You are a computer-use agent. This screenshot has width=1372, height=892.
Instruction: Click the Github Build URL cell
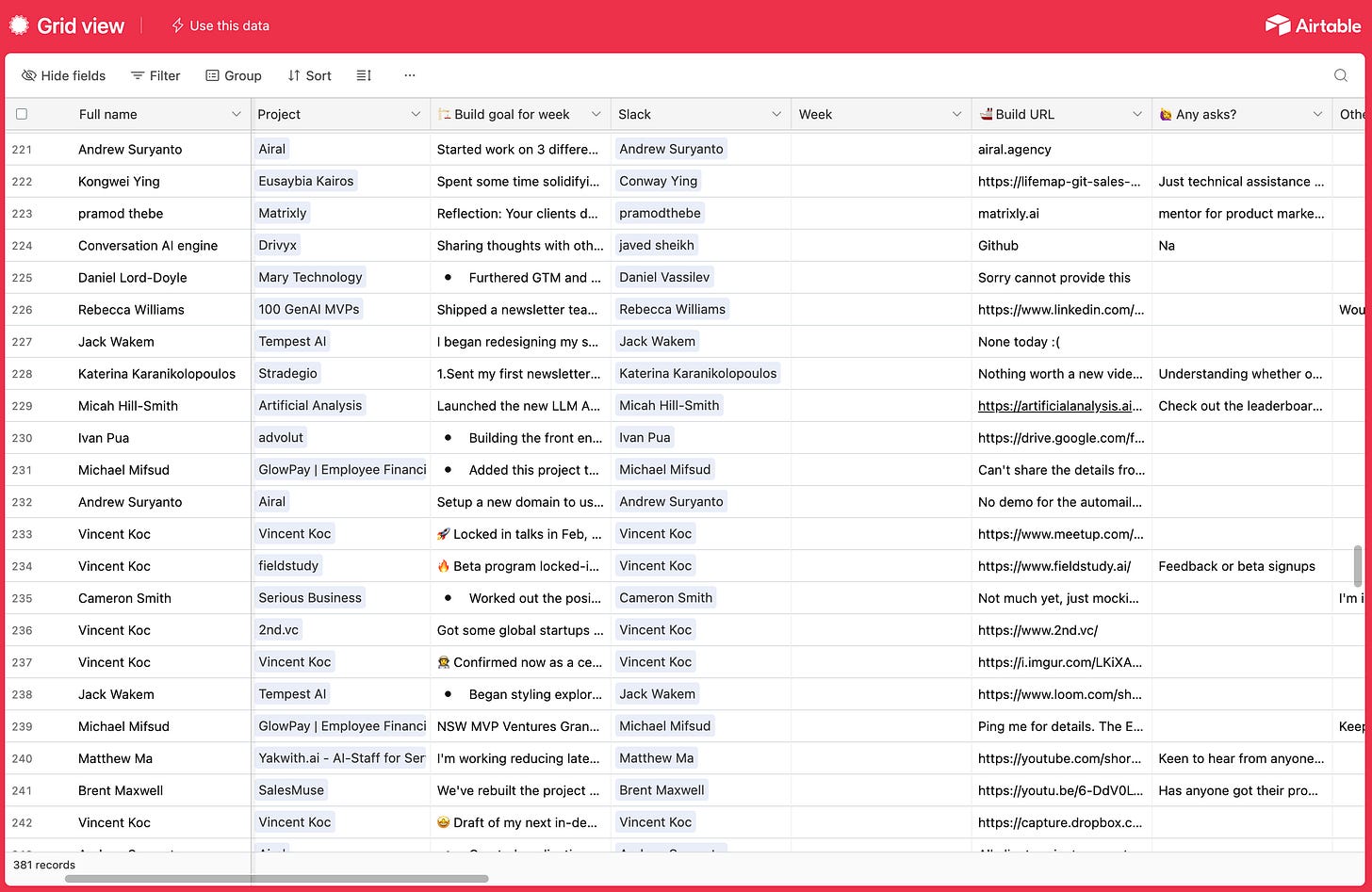(x=1062, y=245)
